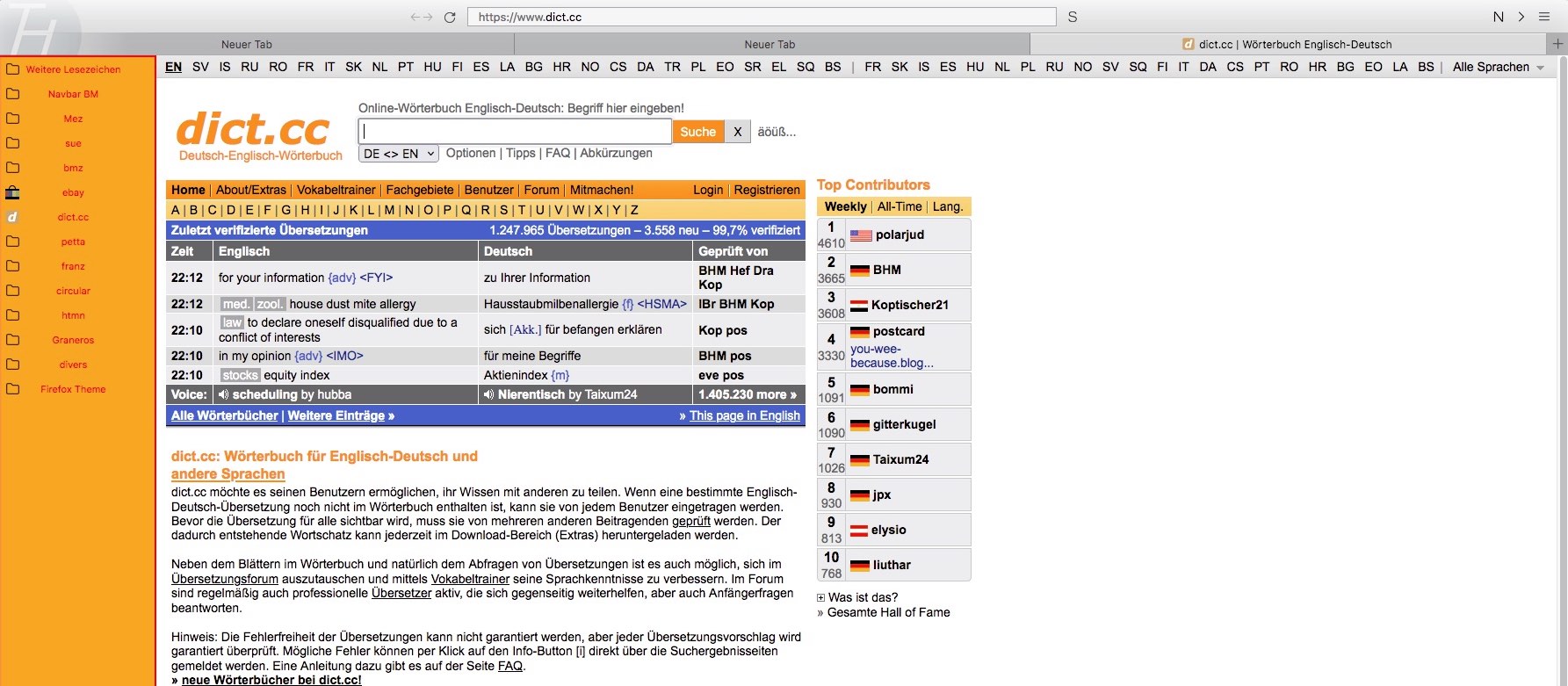Image resolution: width=1568 pixels, height=686 pixels.
Task: Open the 1.405.230 more » link
Action: click(x=748, y=395)
